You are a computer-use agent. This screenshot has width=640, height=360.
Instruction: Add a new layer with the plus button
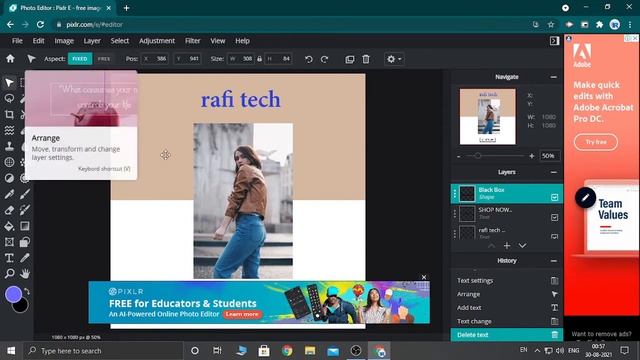point(507,246)
